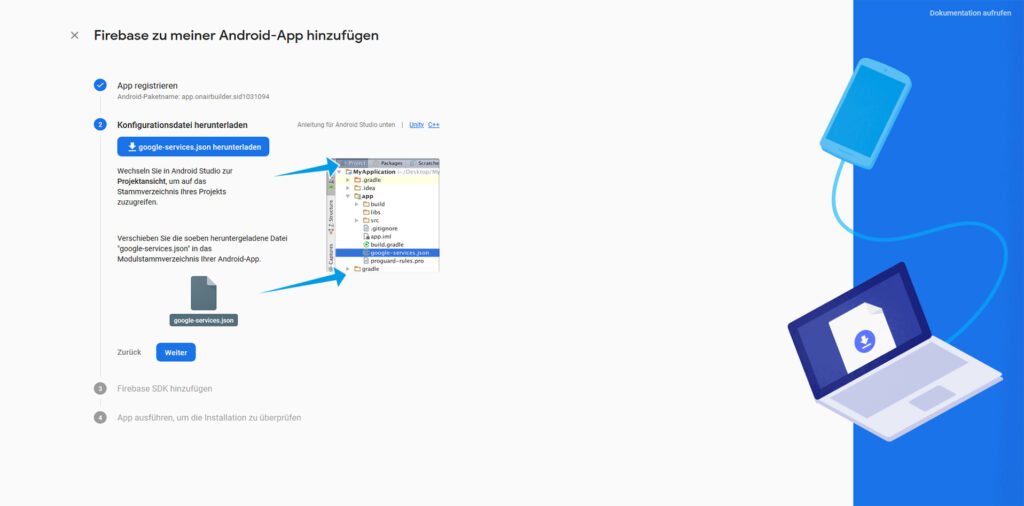1024x506 pixels.
Task: Open 'App ausführen, um die Installation zu überprüfen' step
Action: (209, 417)
